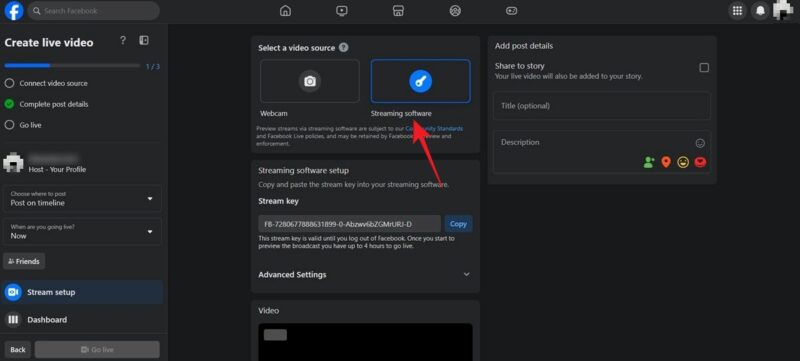The width and height of the screenshot is (800, 361).
Task: Open the Choose where to post dropdown
Action: click(x=82, y=198)
